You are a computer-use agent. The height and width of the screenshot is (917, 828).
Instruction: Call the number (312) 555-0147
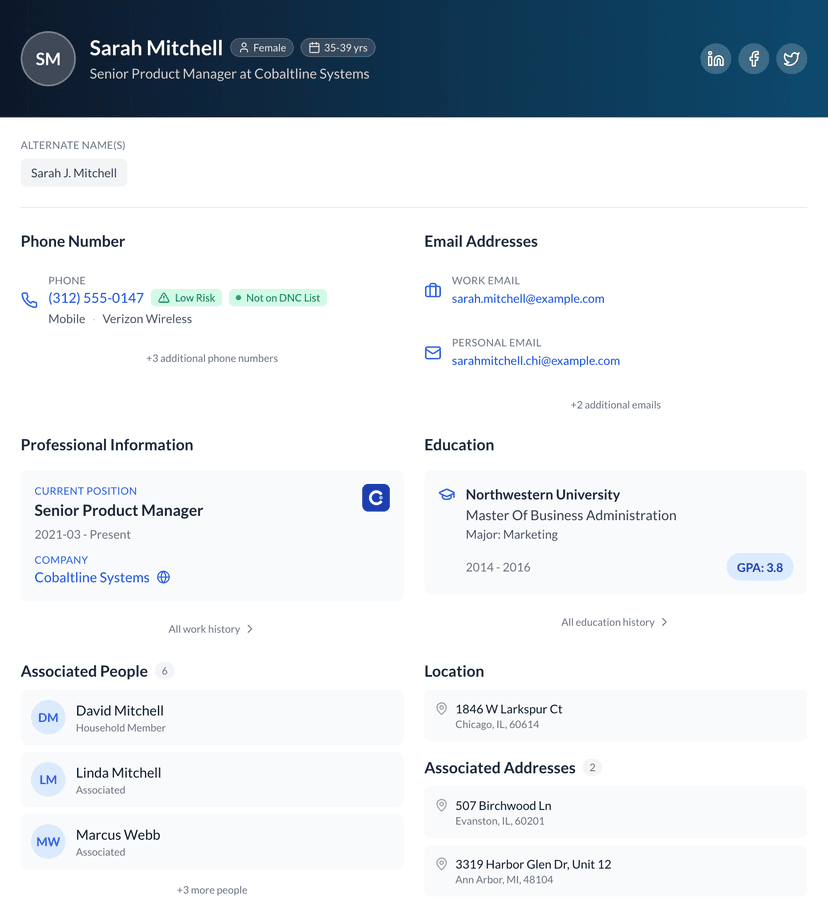96,298
